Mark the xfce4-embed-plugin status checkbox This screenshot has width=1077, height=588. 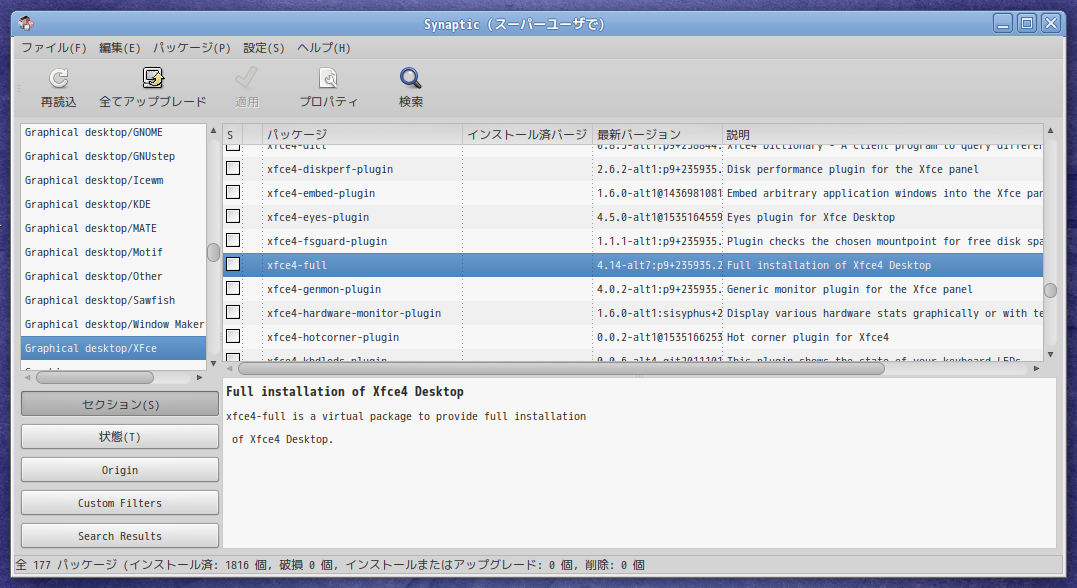pos(233,192)
